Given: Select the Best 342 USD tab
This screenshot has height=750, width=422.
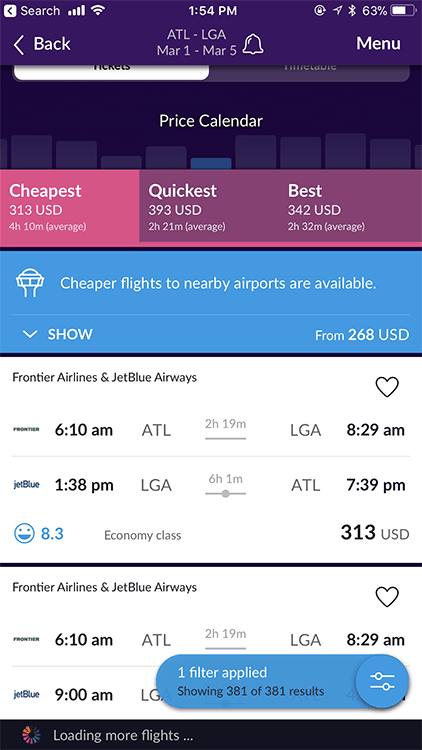Looking at the screenshot, I should tap(350, 206).
